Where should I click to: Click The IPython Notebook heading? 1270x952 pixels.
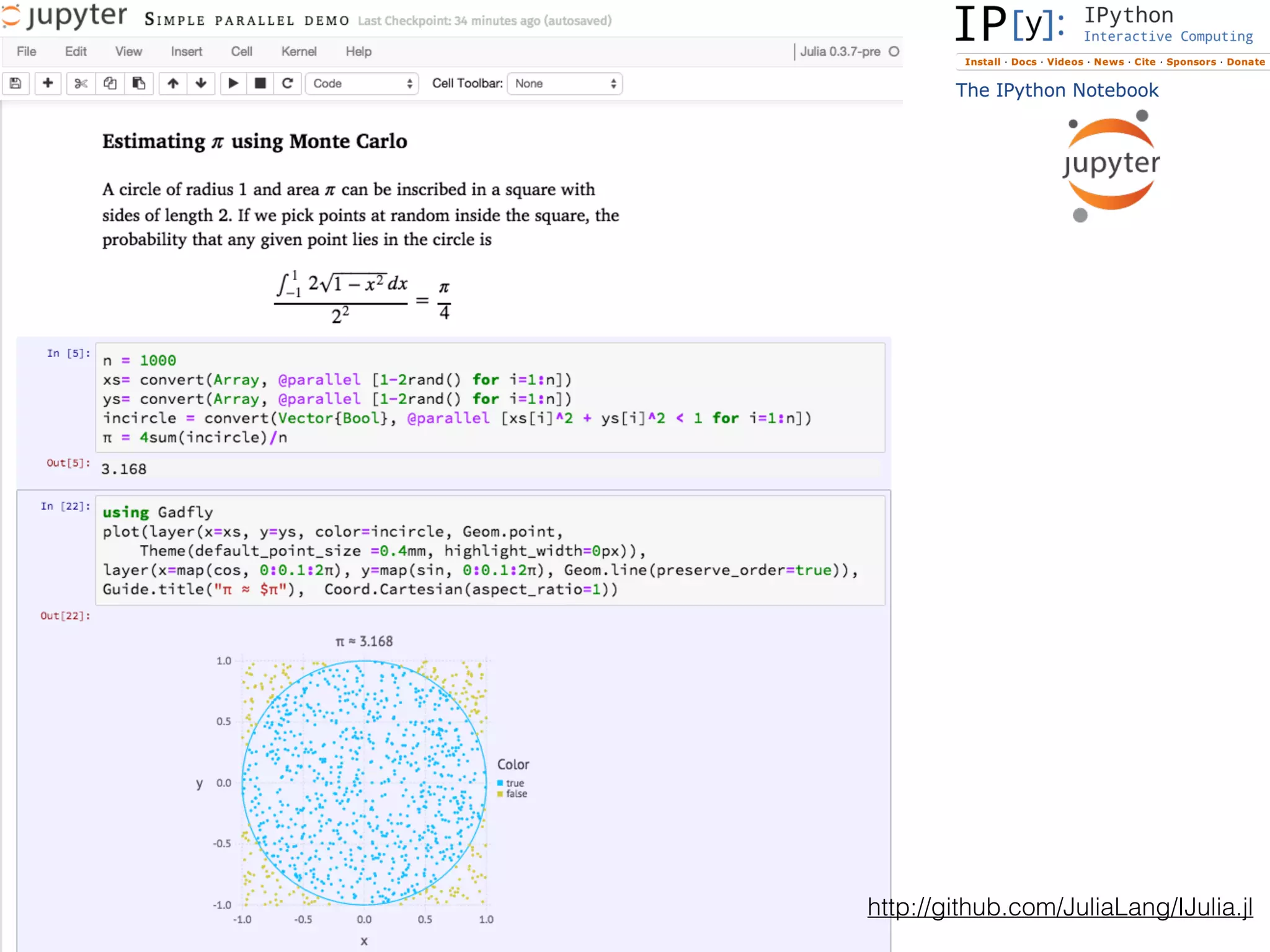(1057, 90)
